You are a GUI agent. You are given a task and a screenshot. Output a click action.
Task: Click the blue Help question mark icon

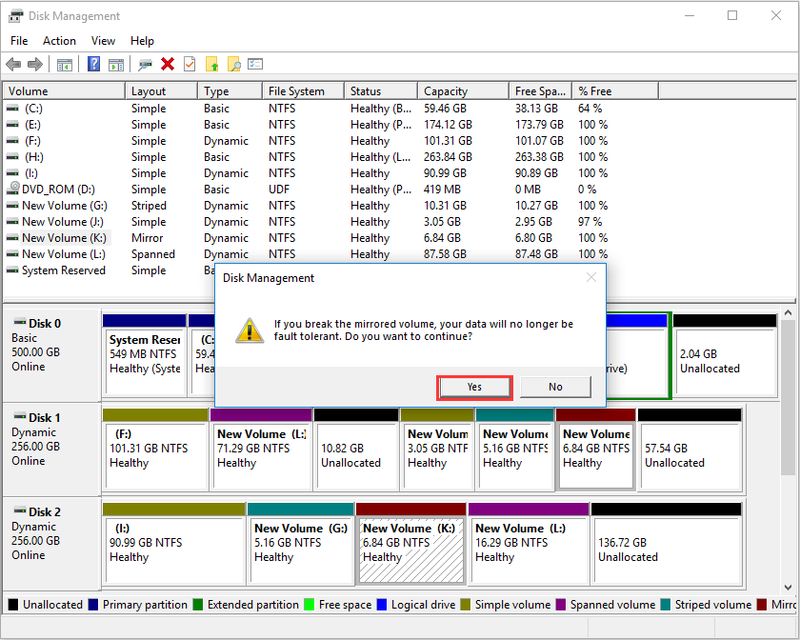click(94, 64)
